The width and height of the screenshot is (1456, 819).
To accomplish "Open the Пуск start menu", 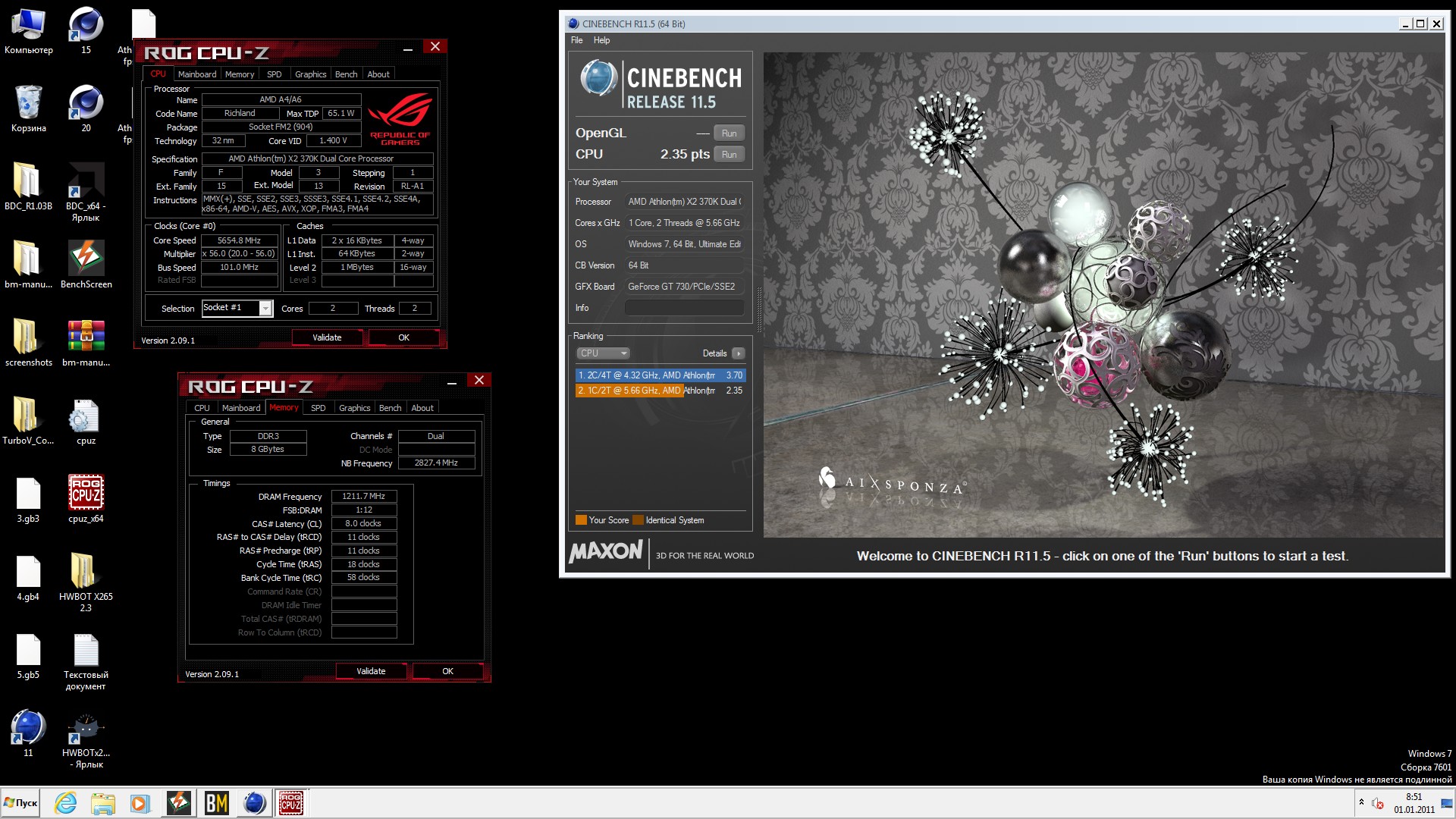I will click(x=21, y=803).
